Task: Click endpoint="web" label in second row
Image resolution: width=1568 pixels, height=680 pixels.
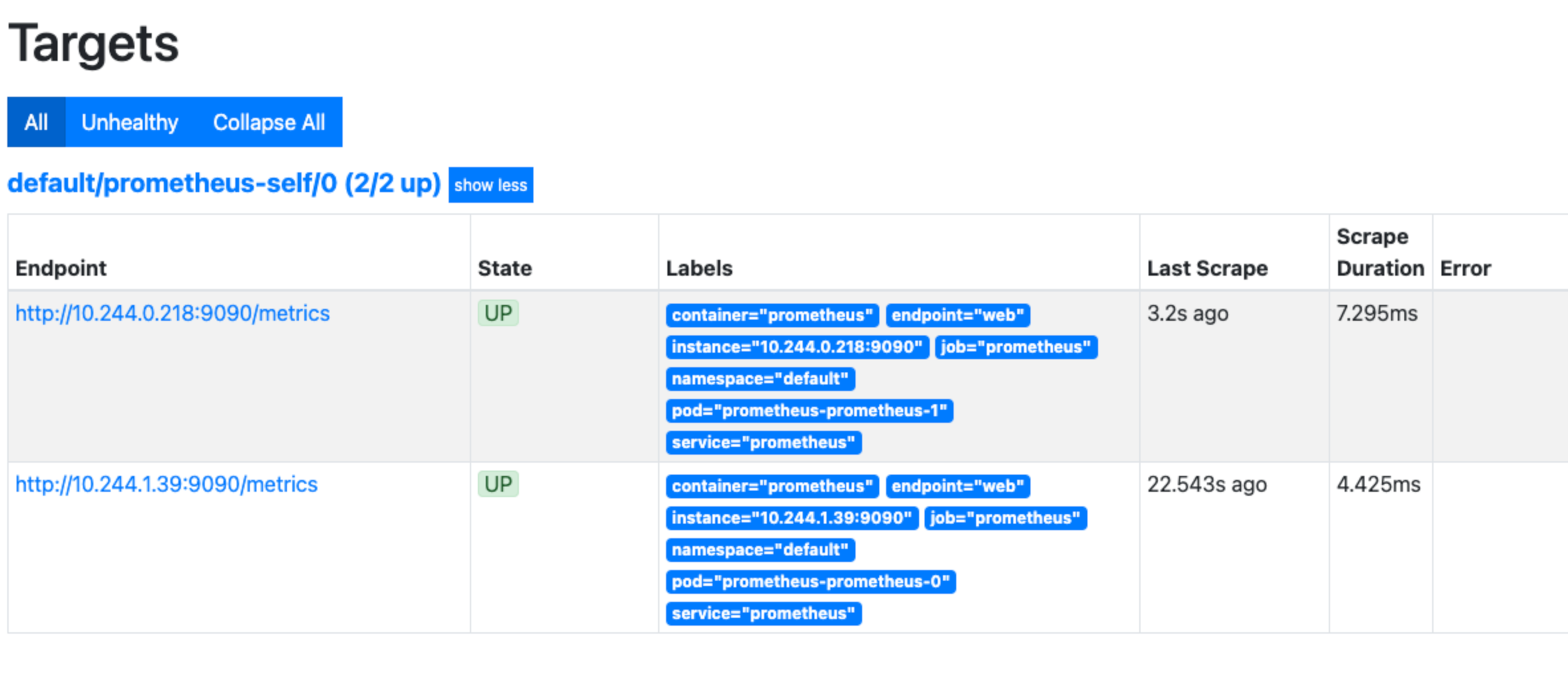Action: 958,486
